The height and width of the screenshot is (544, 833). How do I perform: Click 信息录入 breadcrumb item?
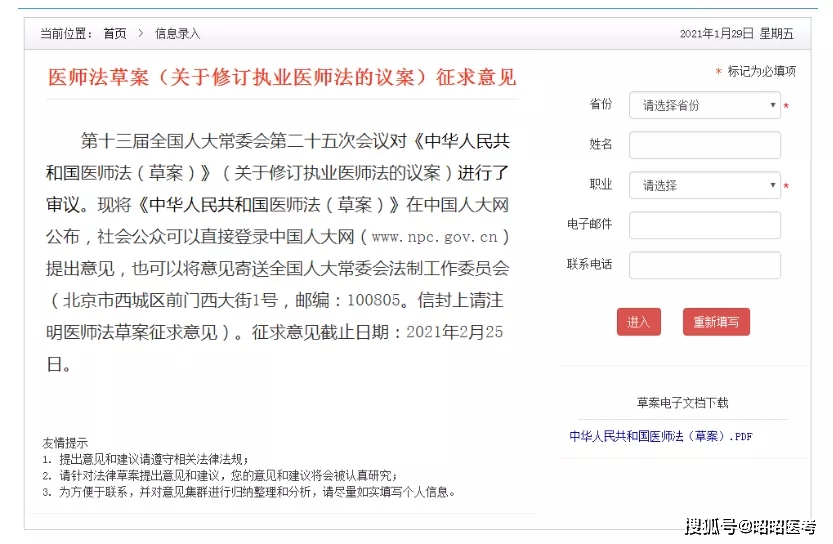coord(177,34)
